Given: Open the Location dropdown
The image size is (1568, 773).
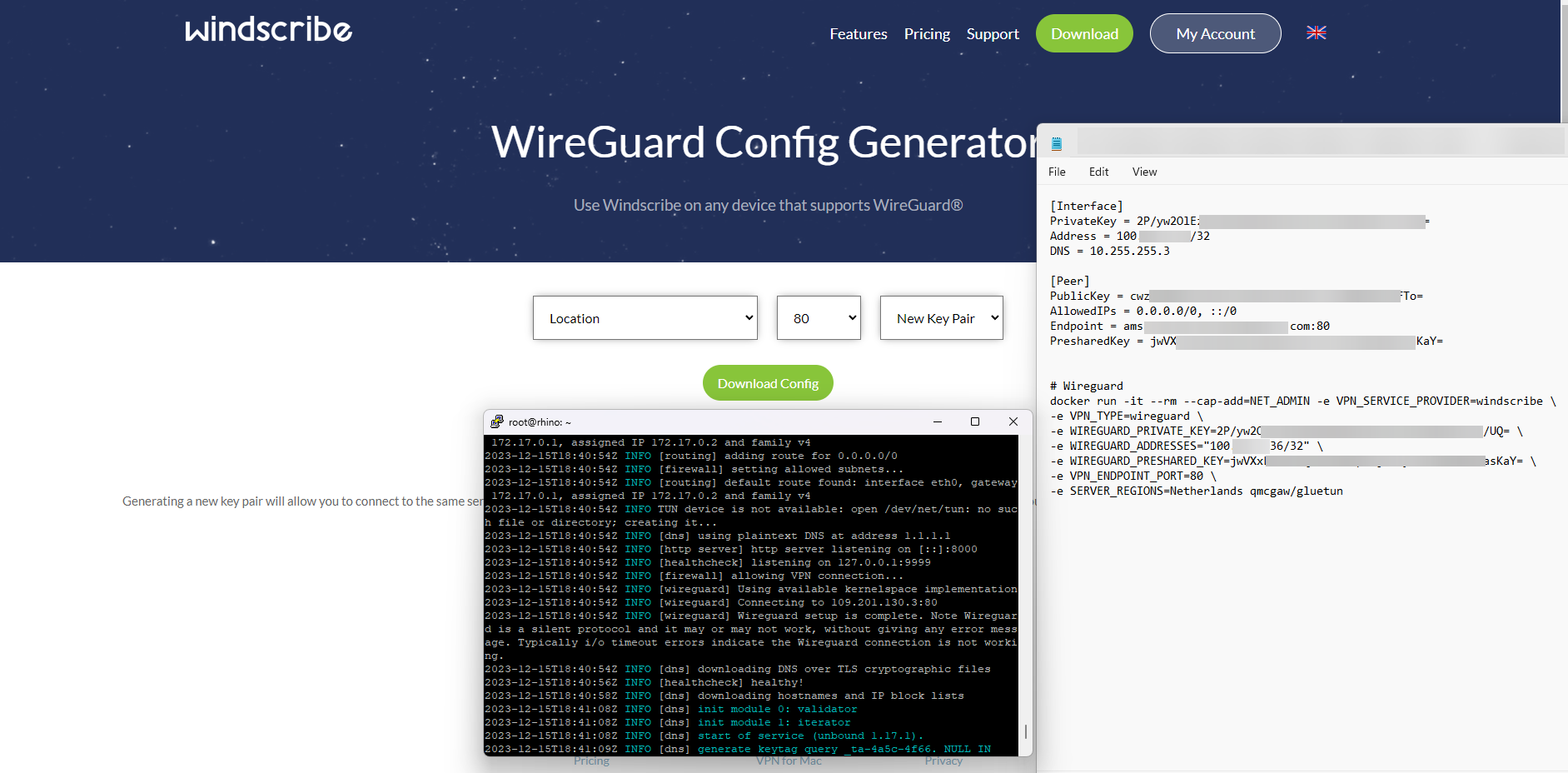Looking at the screenshot, I should 645,317.
